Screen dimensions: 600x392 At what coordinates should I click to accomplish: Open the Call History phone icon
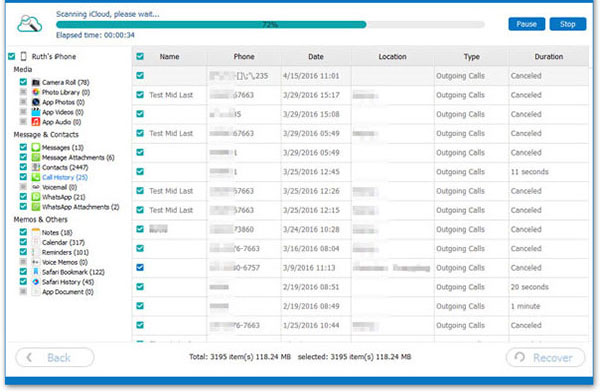coord(36,177)
